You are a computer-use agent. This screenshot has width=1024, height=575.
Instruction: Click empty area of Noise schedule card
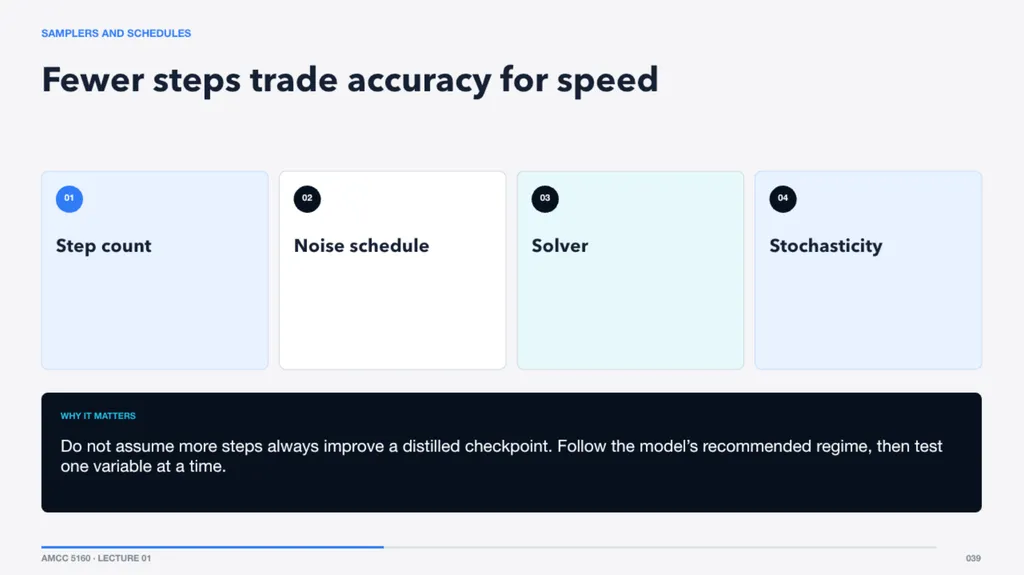point(392,314)
